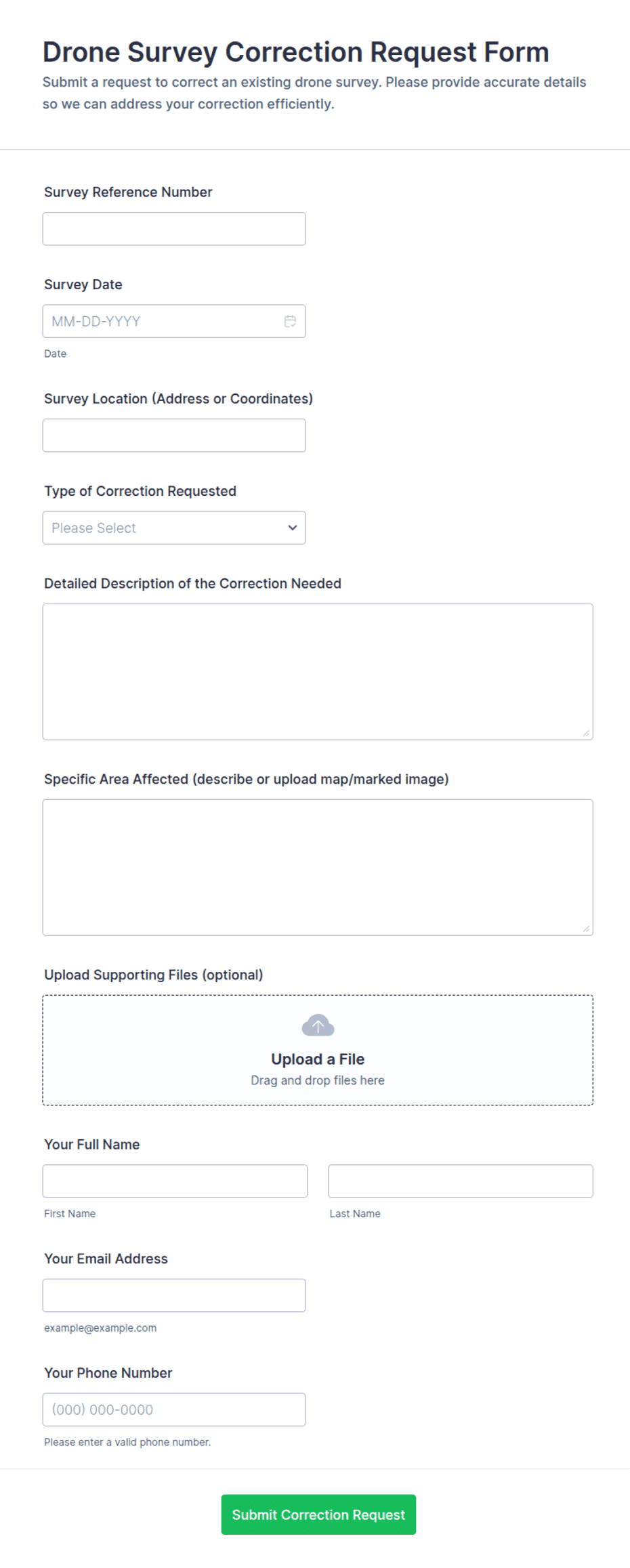Focus the Survey Date MM-DD-YYYY field

click(x=174, y=321)
